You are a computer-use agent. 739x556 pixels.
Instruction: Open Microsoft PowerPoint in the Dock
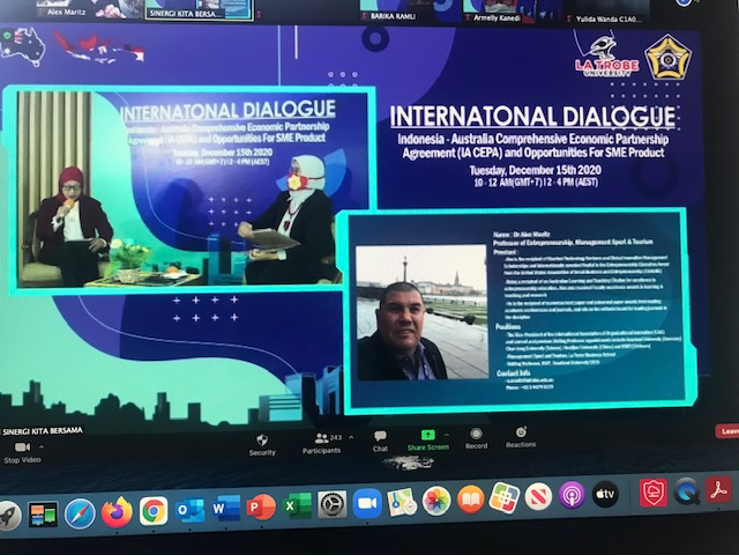click(261, 507)
